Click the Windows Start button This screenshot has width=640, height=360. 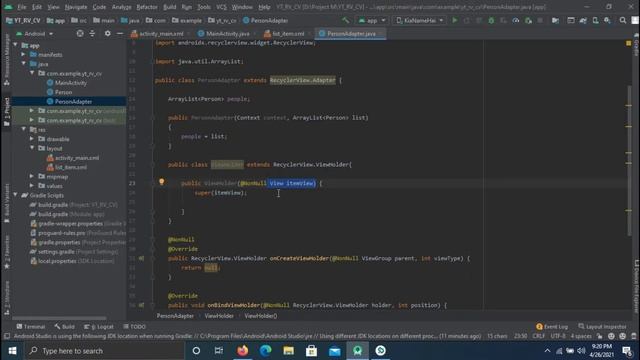click(12, 351)
